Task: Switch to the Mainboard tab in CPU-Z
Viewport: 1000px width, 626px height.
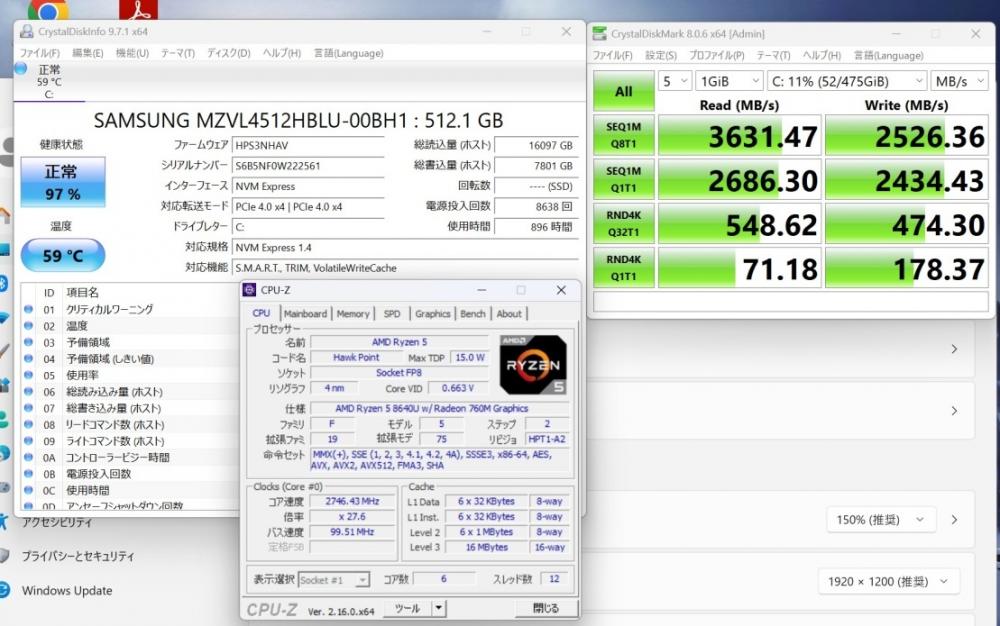Action: (x=305, y=314)
